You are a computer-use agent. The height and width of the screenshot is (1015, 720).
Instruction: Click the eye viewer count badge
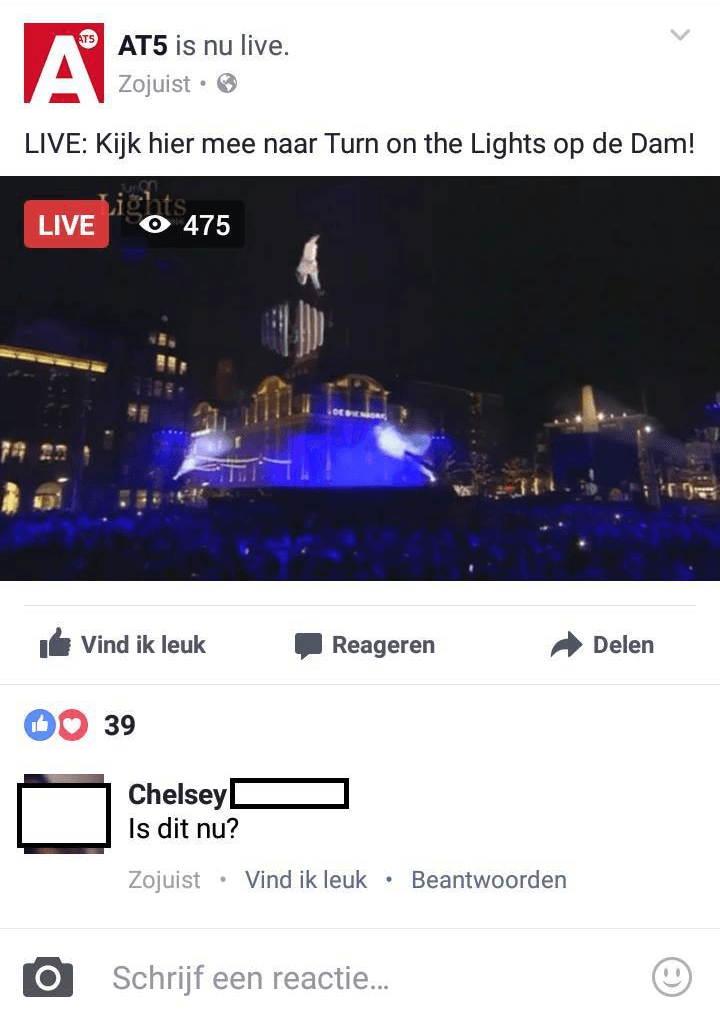(184, 225)
